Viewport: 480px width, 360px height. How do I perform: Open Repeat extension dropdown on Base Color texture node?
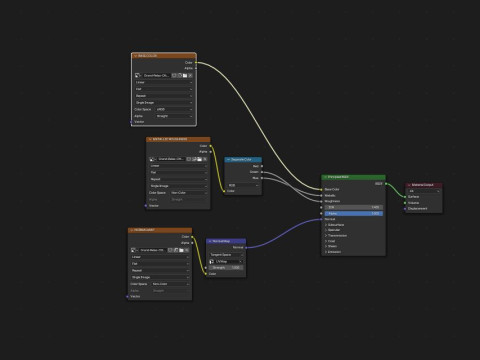coord(164,96)
